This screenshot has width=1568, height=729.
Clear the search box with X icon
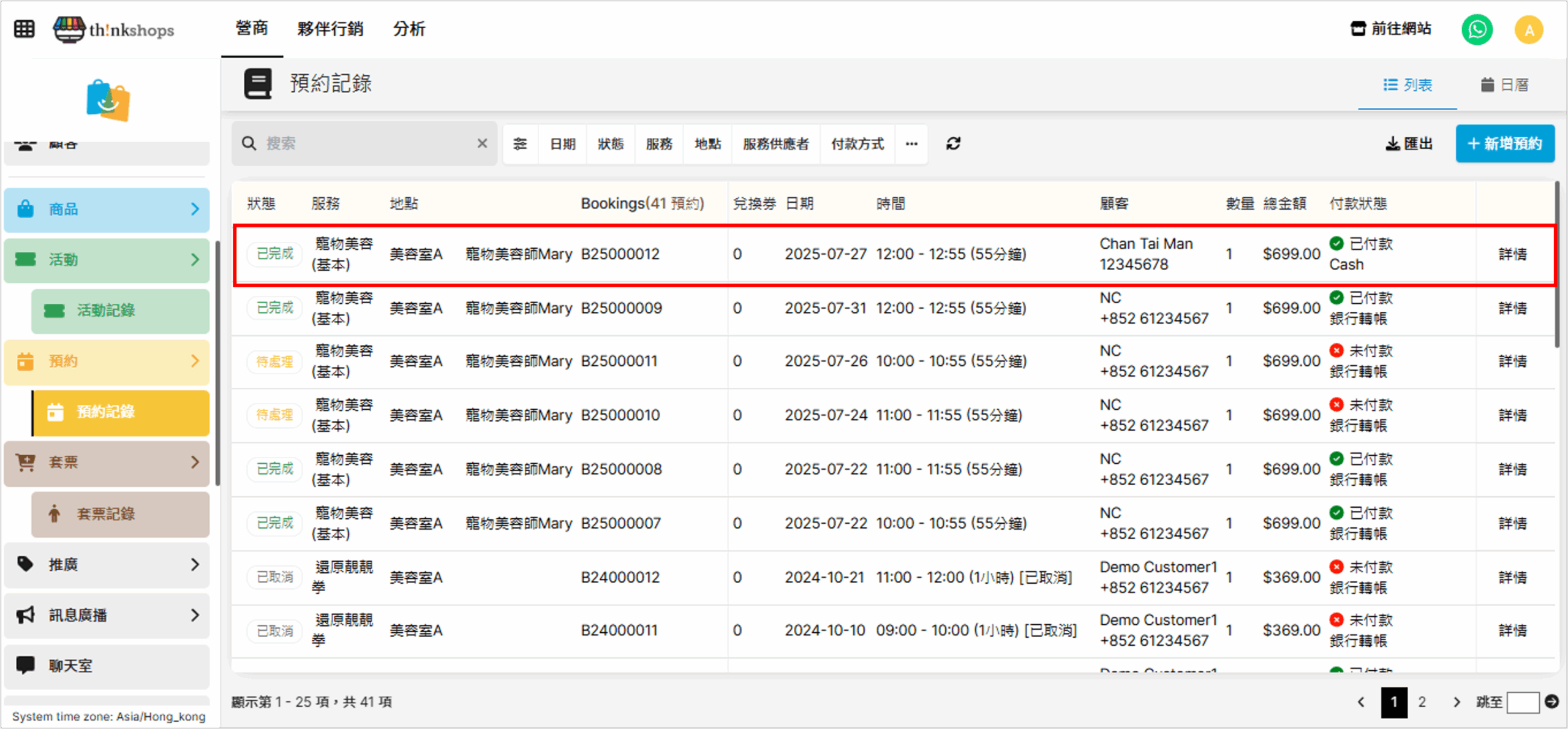[482, 143]
